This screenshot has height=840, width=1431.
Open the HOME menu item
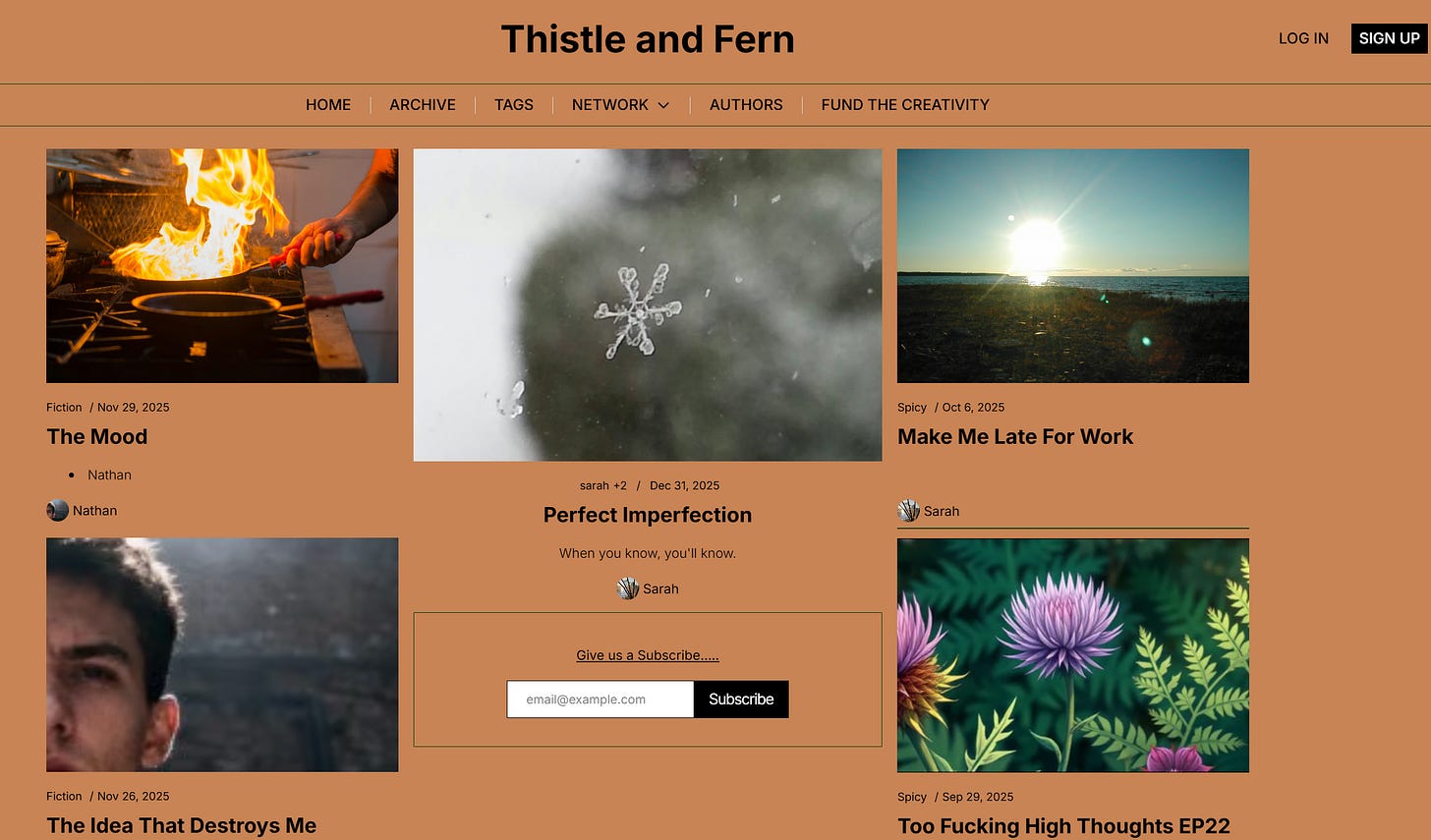[x=328, y=104]
